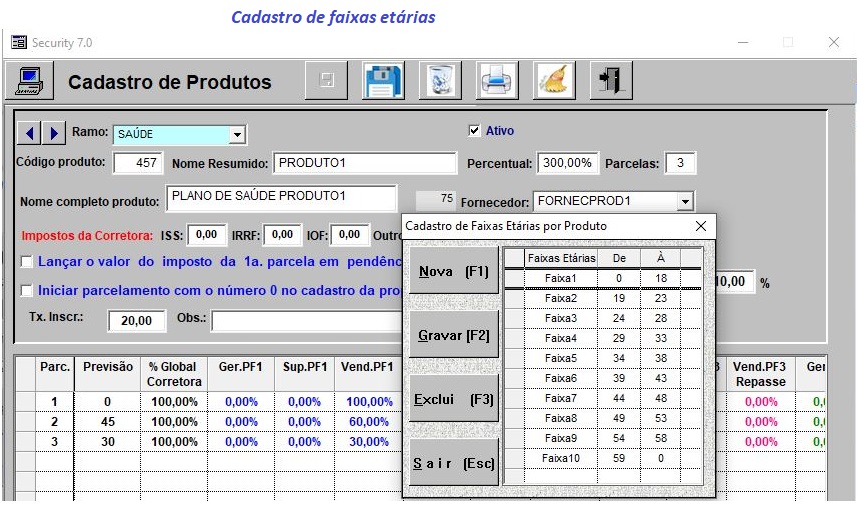
Task: Click the small grayed icon before the floppy disk
Action: (x=326, y=81)
